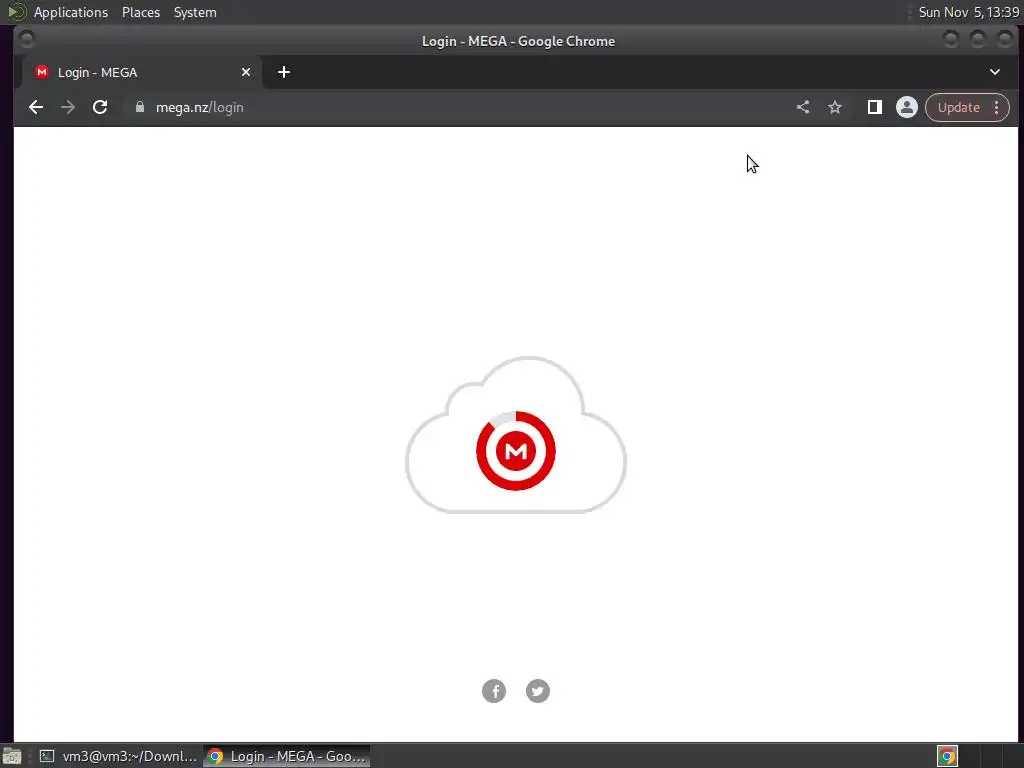This screenshot has width=1024, height=768.
Task: Select the Login - MEGA Chrome taskbar entry
Action: (x=287, y=756)
